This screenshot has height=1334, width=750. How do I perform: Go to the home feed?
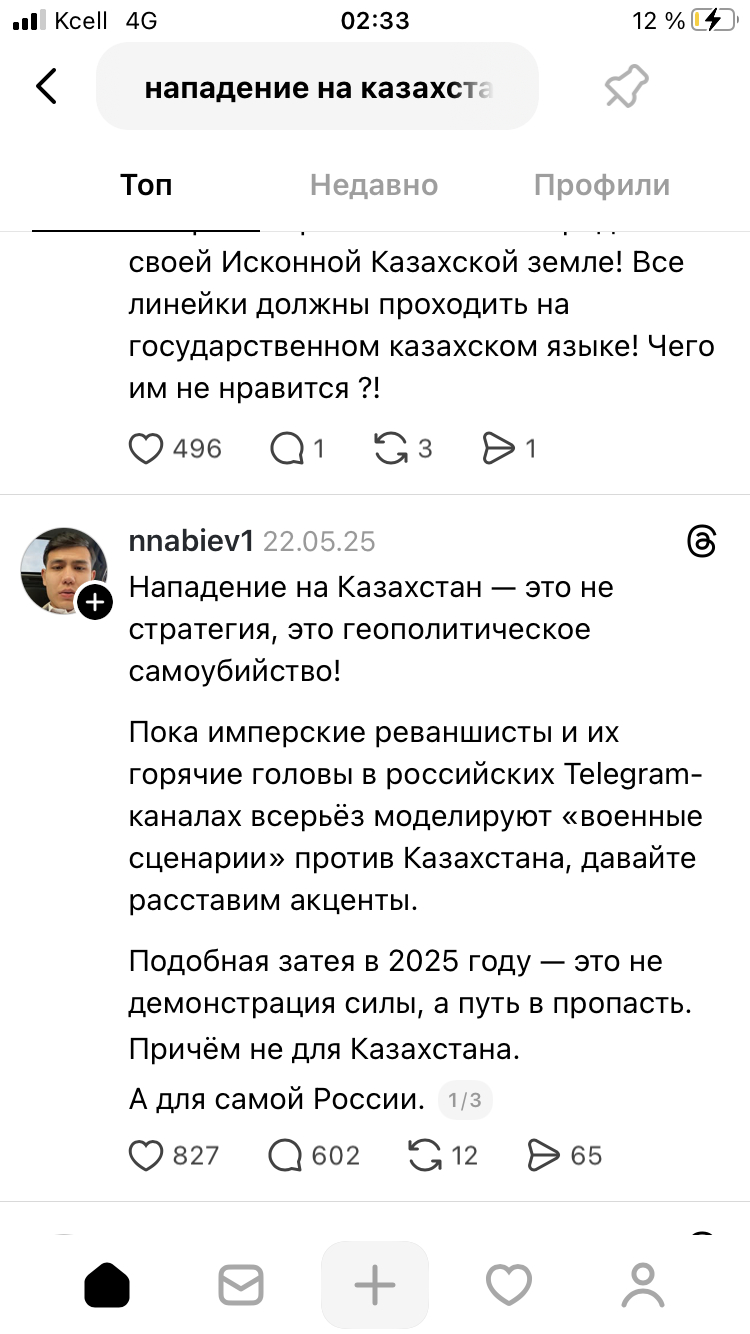pos(107,1284)
